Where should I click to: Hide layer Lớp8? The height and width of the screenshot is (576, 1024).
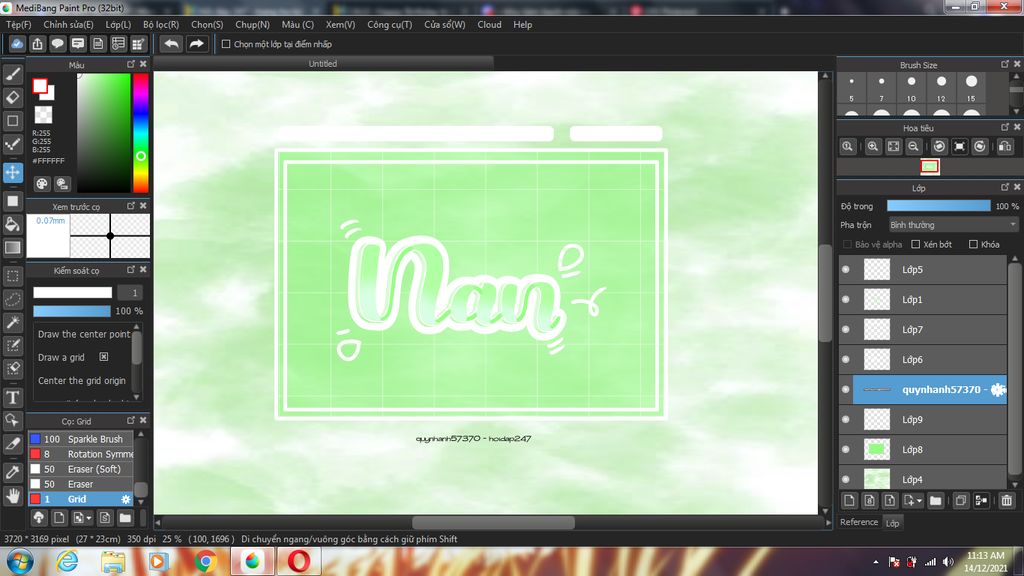tap(846, 449)
